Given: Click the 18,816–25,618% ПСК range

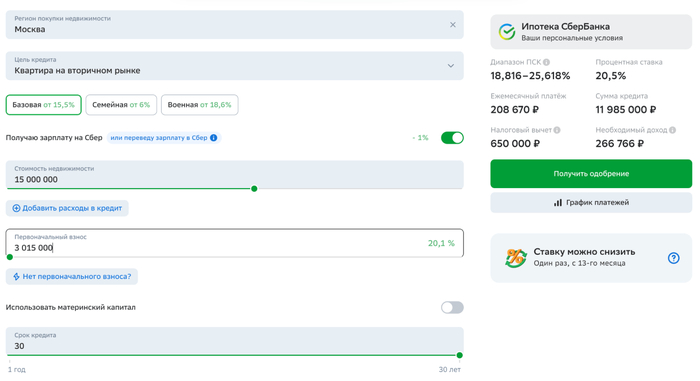Looking at the screenshot, I should click(x=530, y=76).
